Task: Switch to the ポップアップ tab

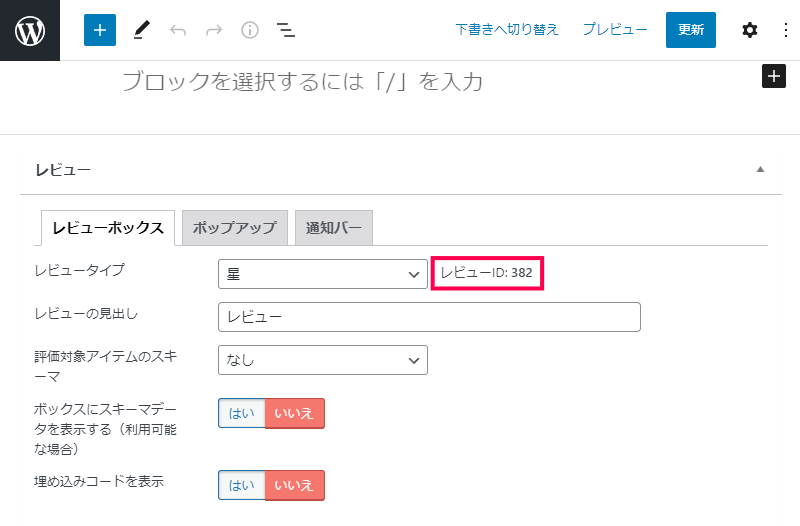Action: pyautogui.click(x=234, y=228)
